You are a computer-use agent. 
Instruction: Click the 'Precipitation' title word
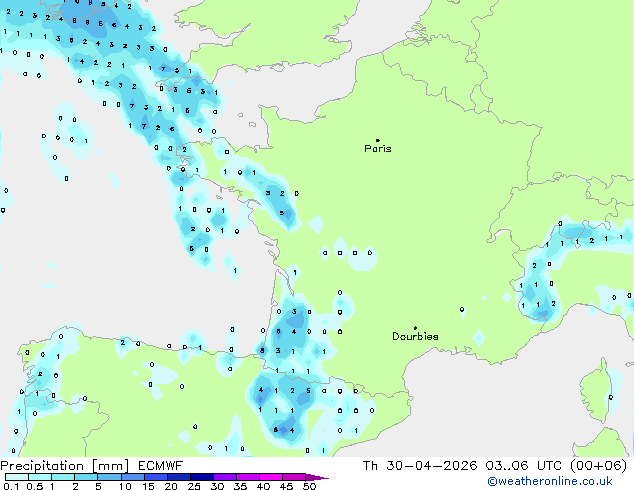click(42, 466)
